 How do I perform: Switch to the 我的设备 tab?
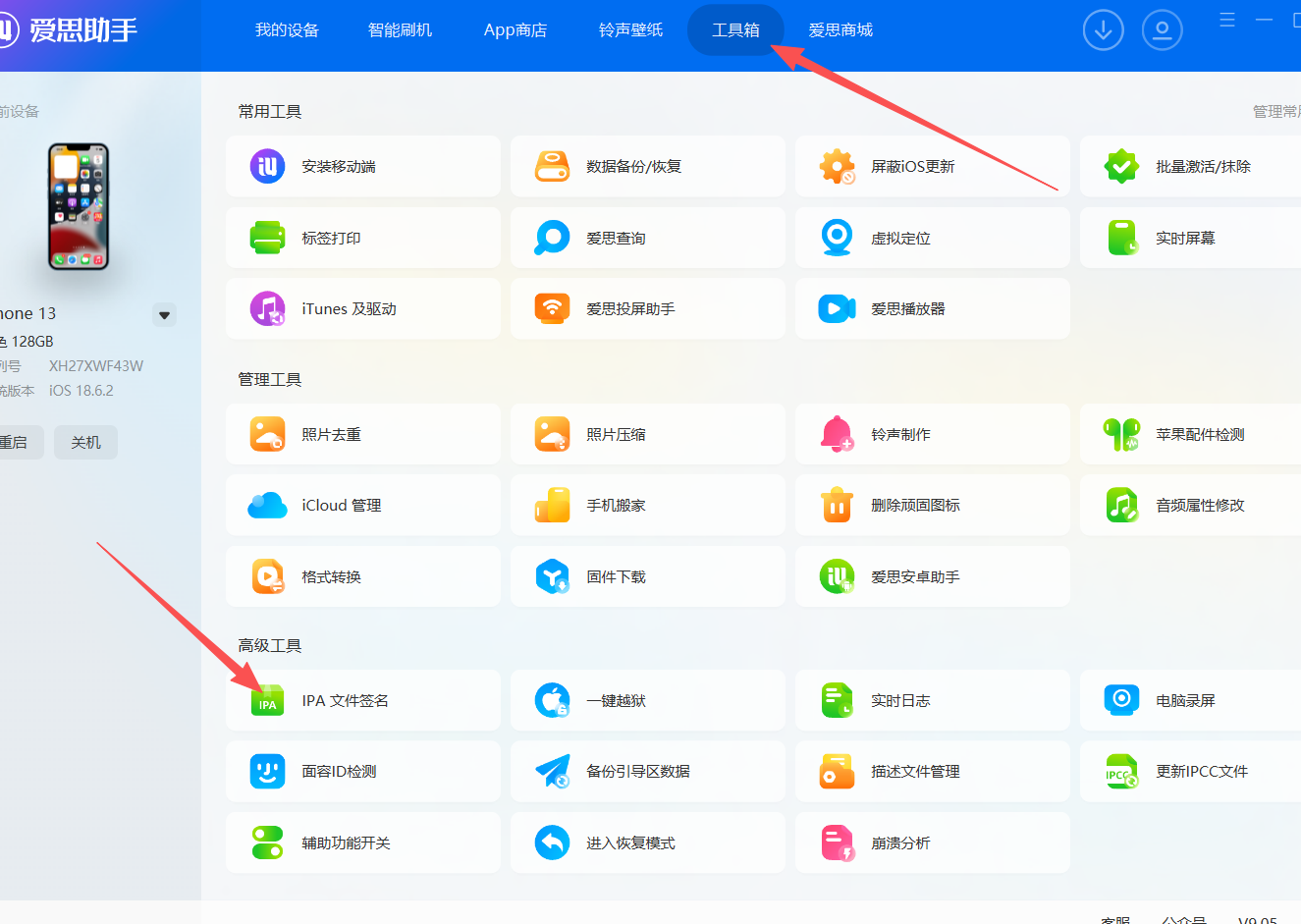click(287, 30)
